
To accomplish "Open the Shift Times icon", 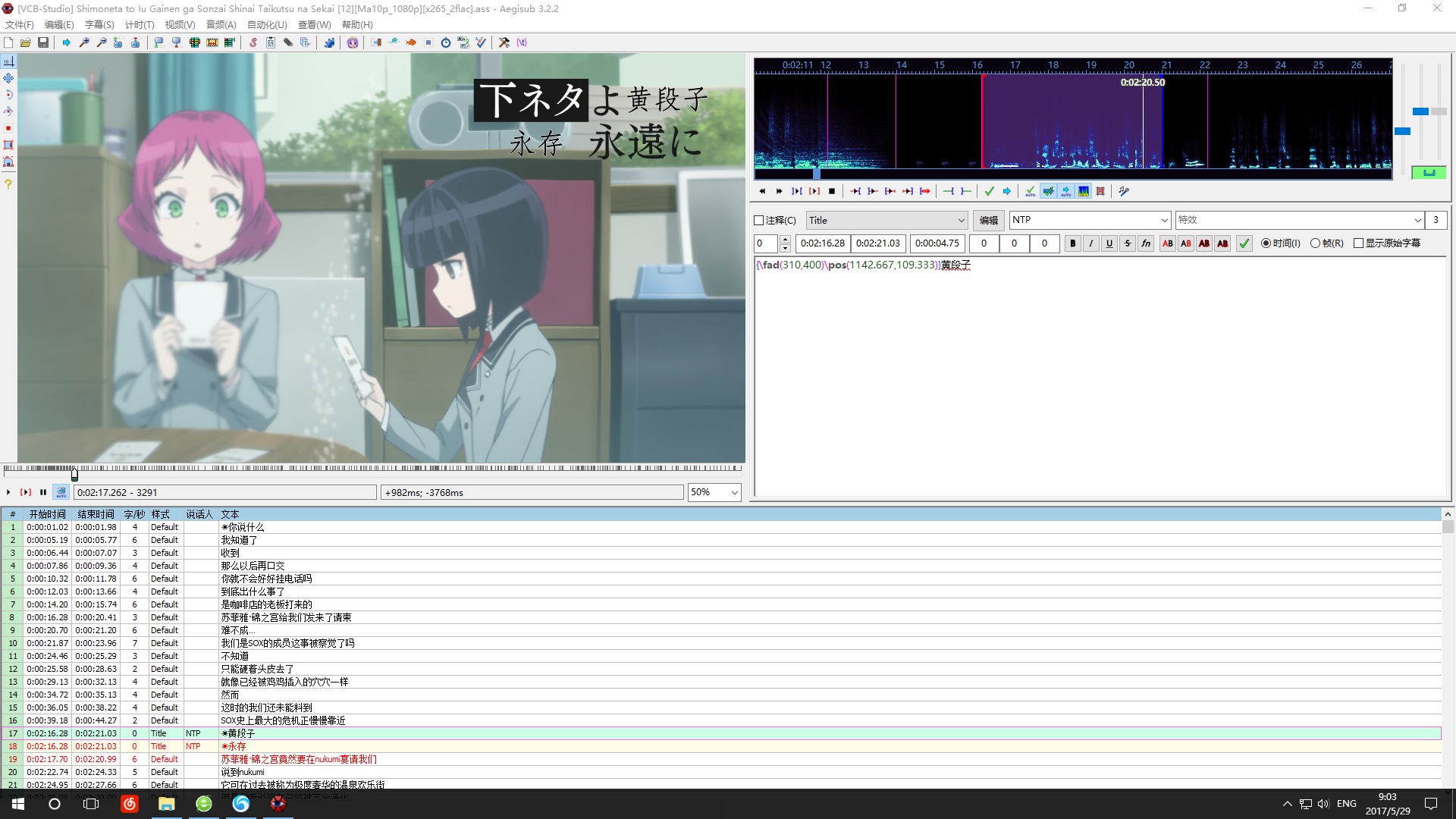I will tap(376, 42).
